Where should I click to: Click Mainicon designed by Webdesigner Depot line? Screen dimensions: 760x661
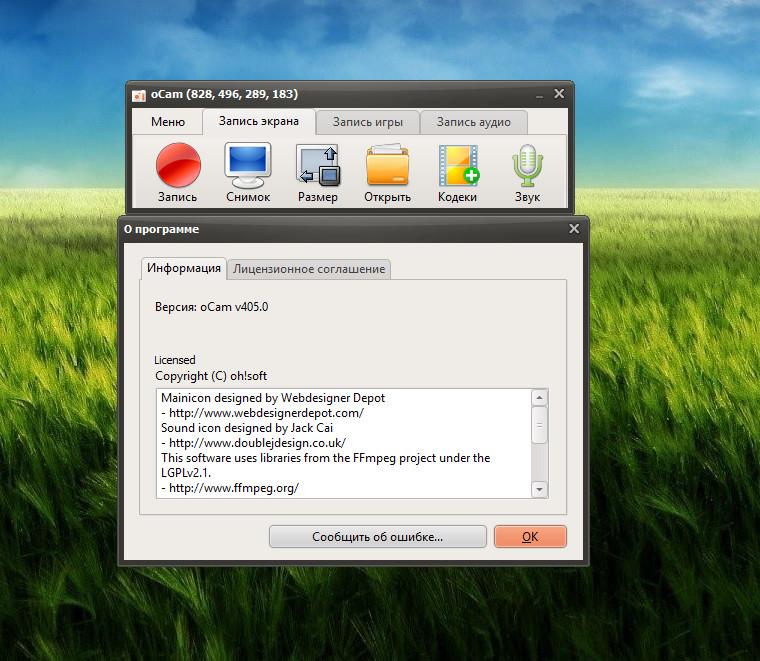pos(273,398)
